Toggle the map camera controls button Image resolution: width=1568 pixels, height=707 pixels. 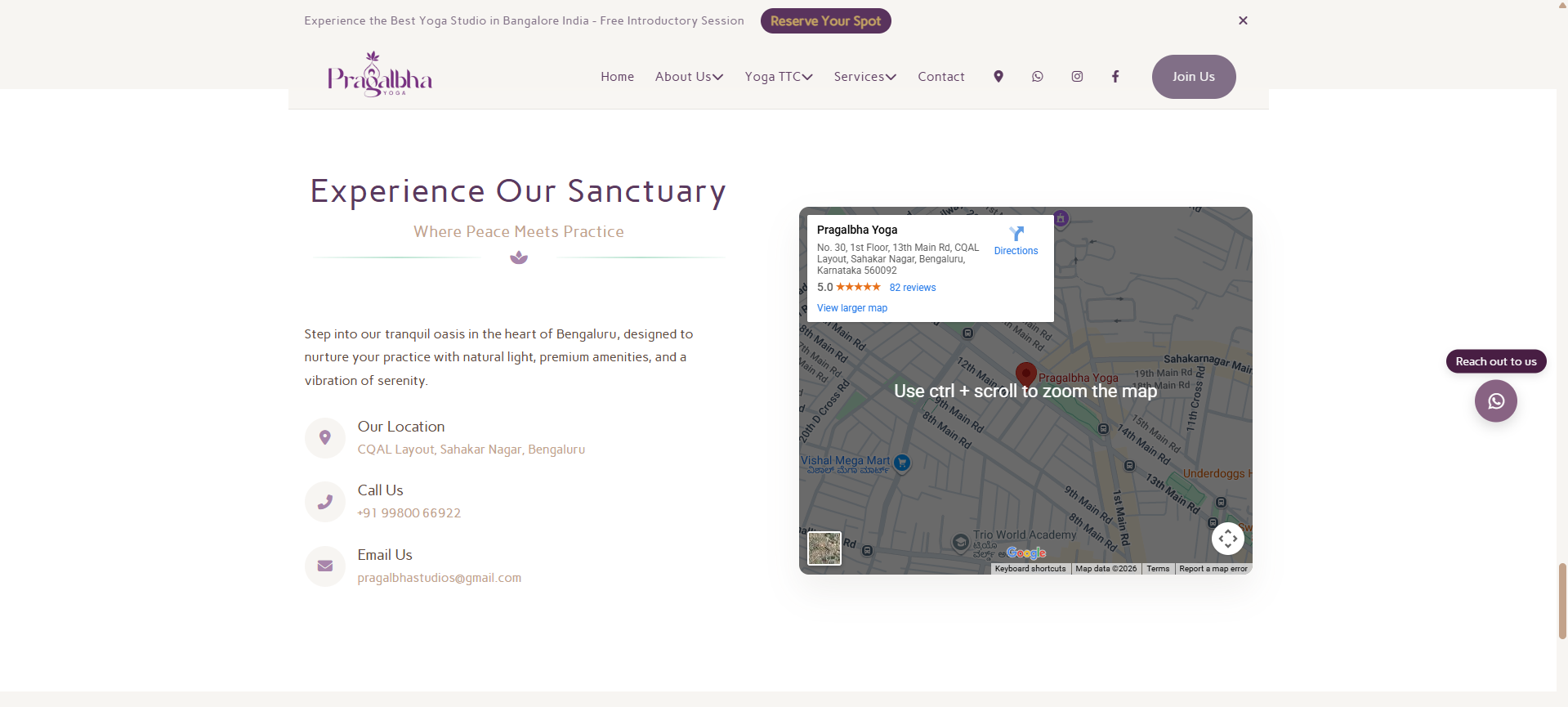click(1228, 539)
